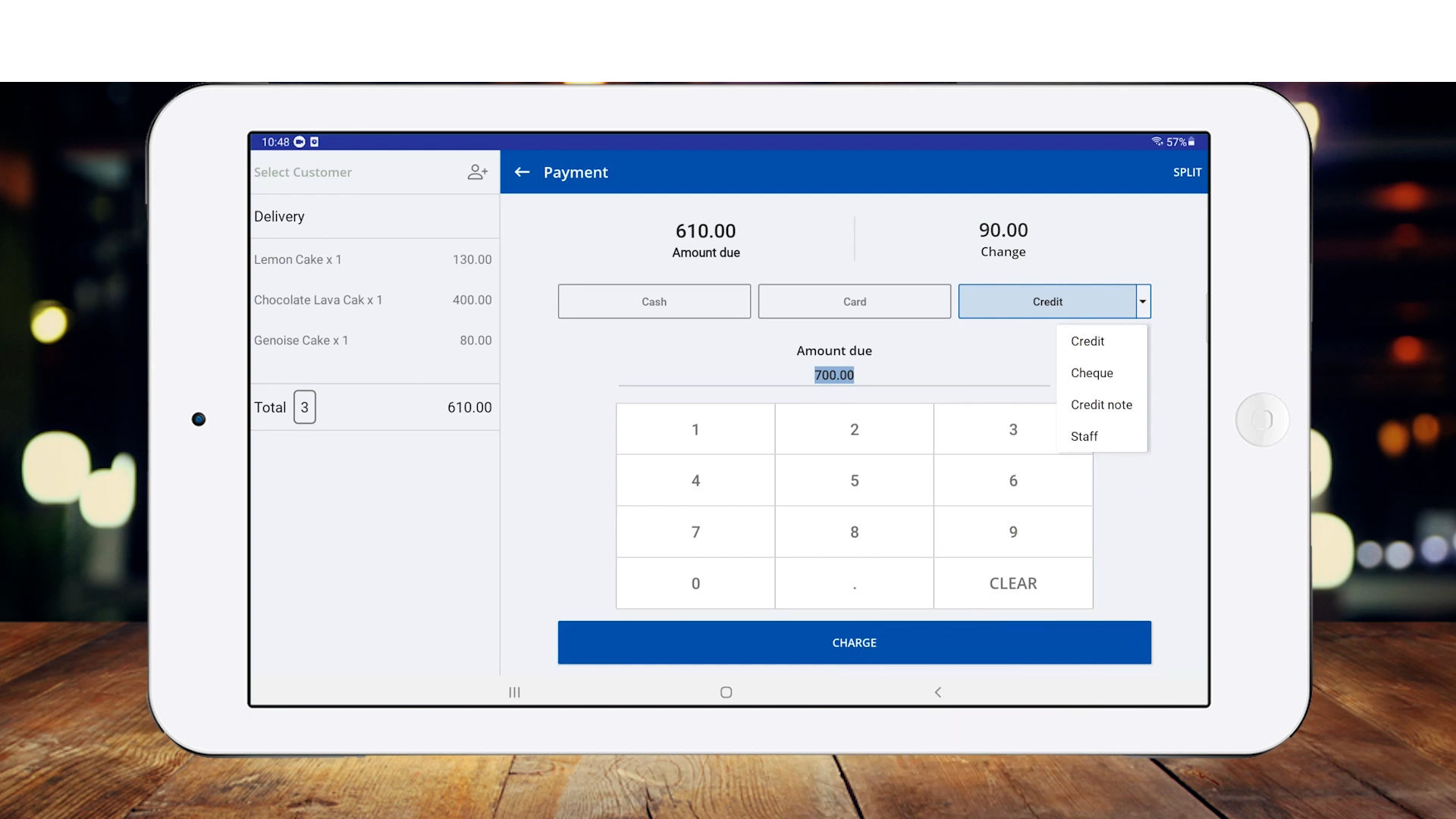Choose Credit note from payment dropdown
Screen dimensions: 1456x819
pos(1100,405)
